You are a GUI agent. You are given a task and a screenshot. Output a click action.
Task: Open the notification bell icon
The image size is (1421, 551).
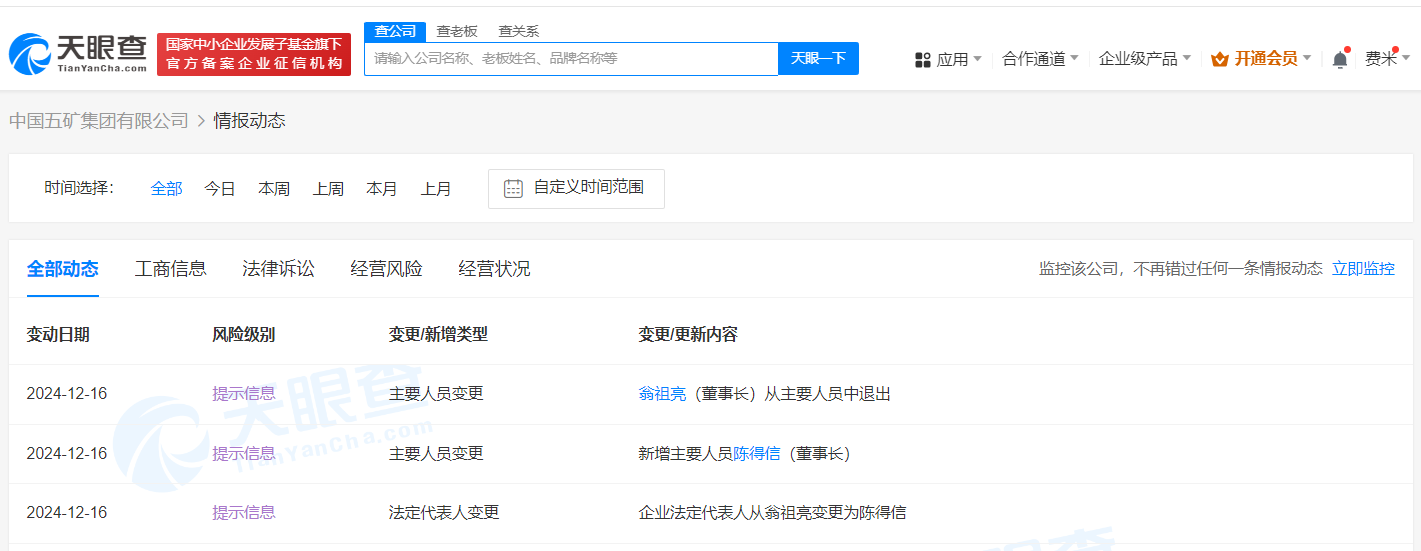click(x=1340, y=59)
